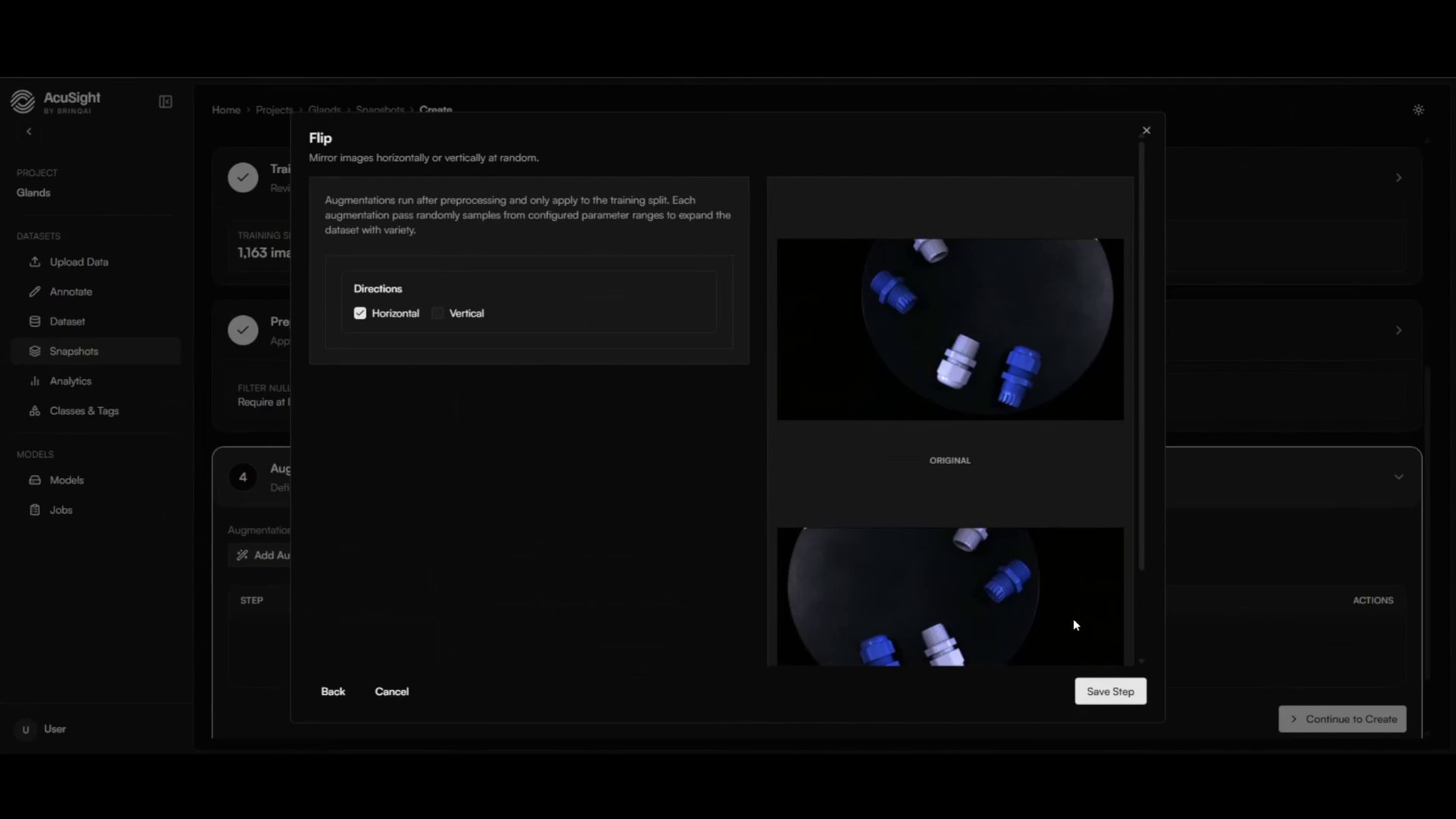Collapse the sidebar panel icon
This screenshot has height=819, width=1456.
(165, 102)
